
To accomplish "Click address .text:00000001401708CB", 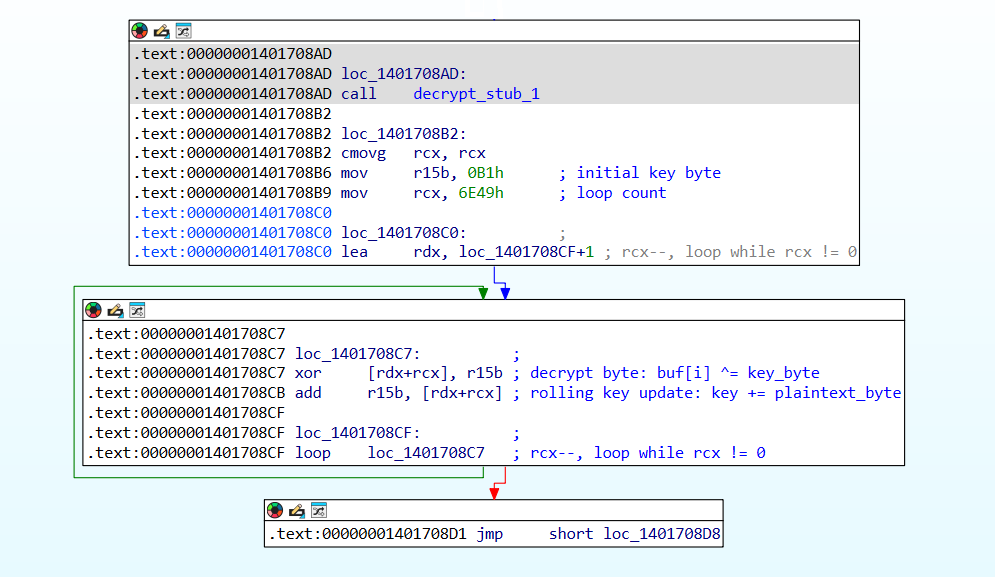I will [186, 394].
